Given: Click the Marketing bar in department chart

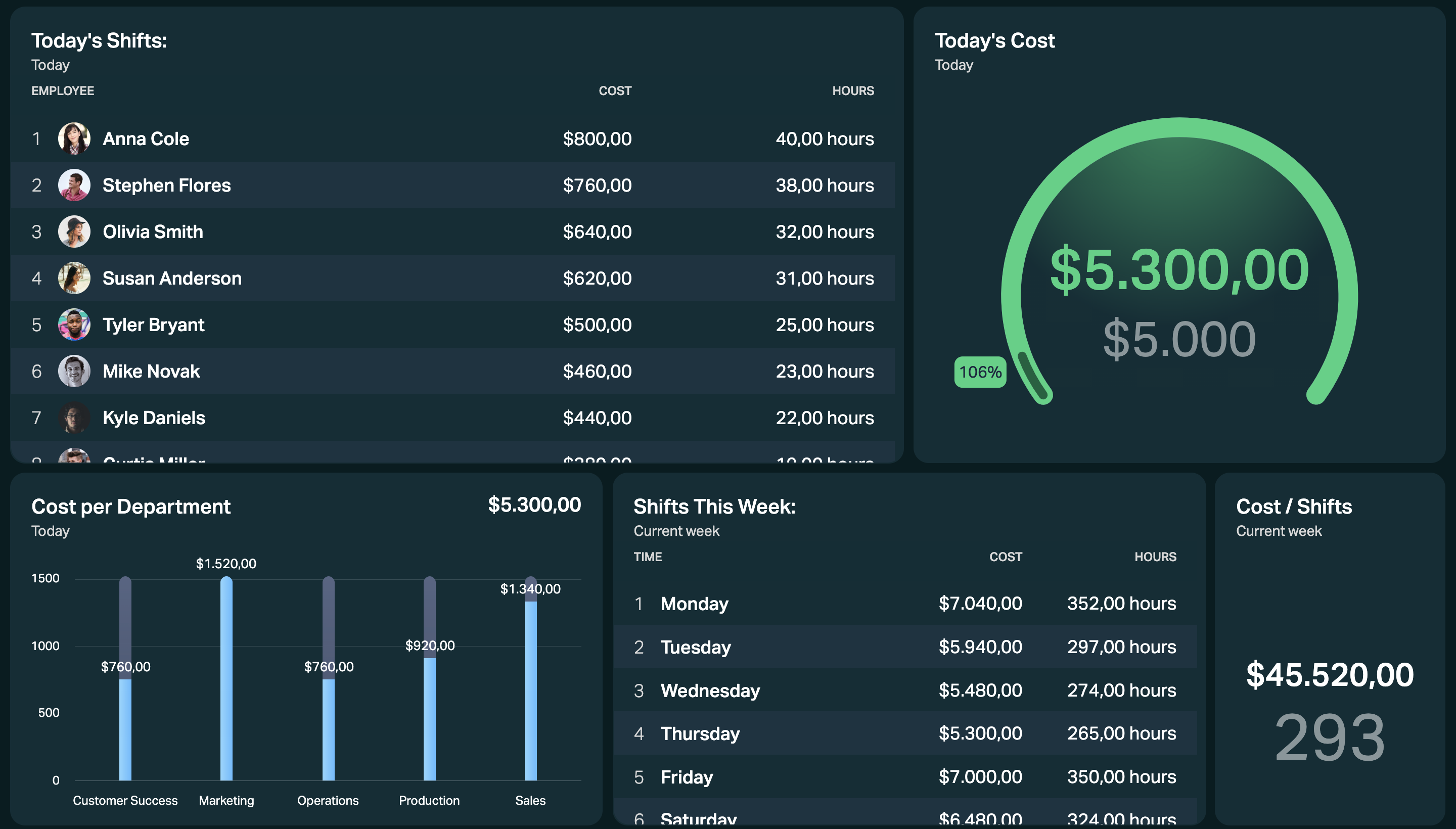Looking at the screenshot, I should pos(226,678).
